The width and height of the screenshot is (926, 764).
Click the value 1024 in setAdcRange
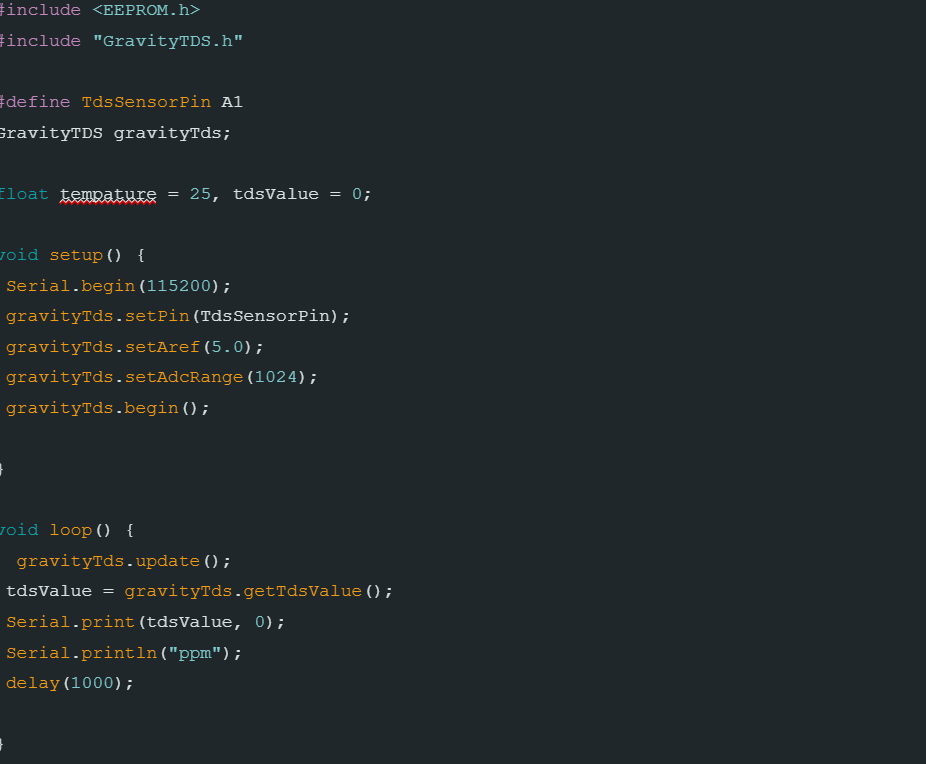pos(276,377)
